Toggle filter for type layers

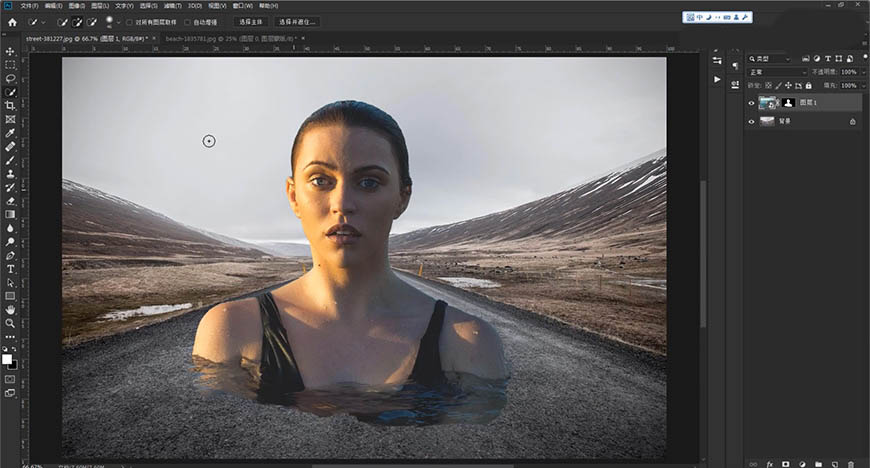click(x=828, y=58)
